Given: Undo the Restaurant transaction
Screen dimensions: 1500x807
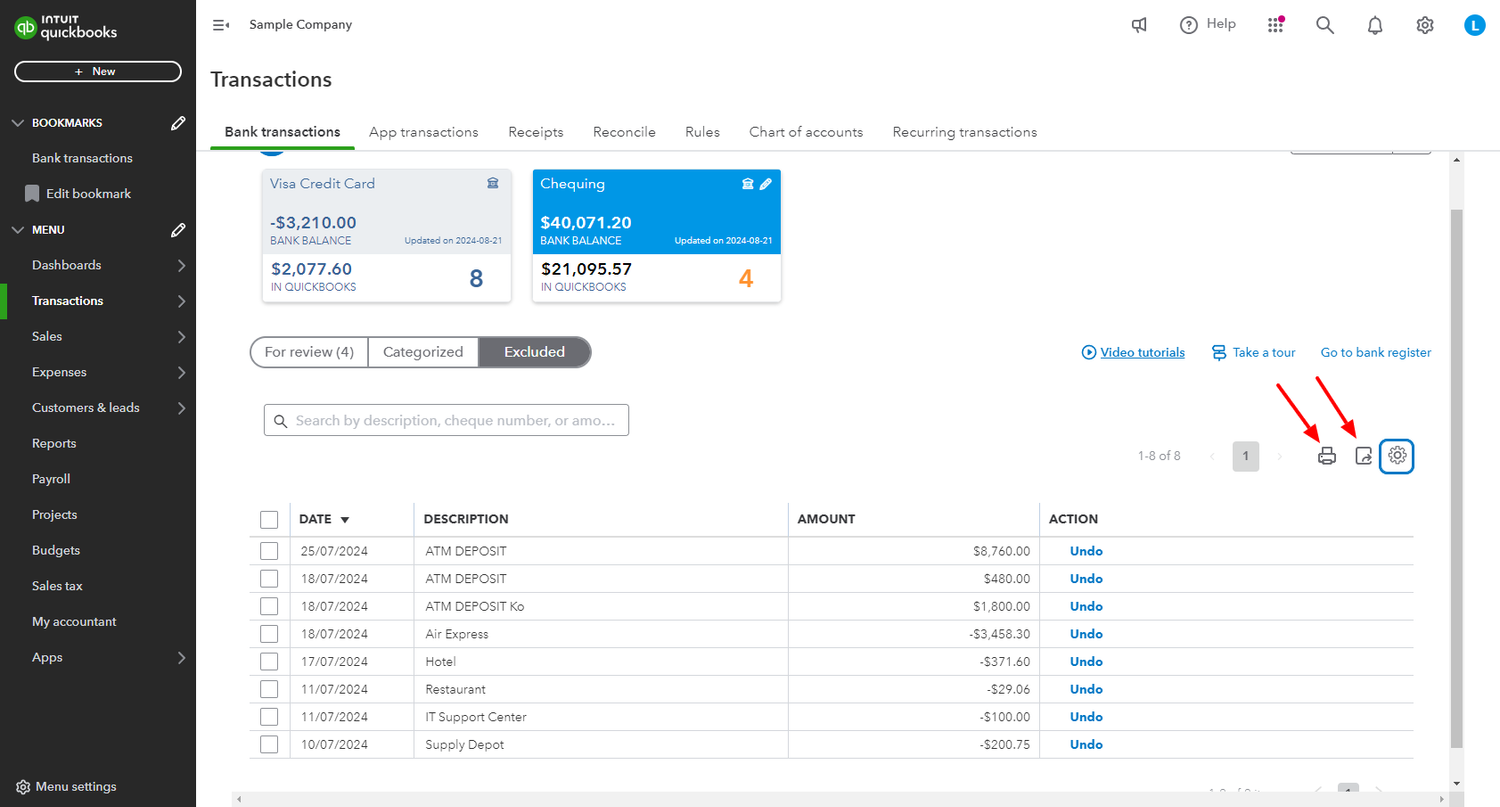Looking at the screenshot, I should pos(1085,689).
